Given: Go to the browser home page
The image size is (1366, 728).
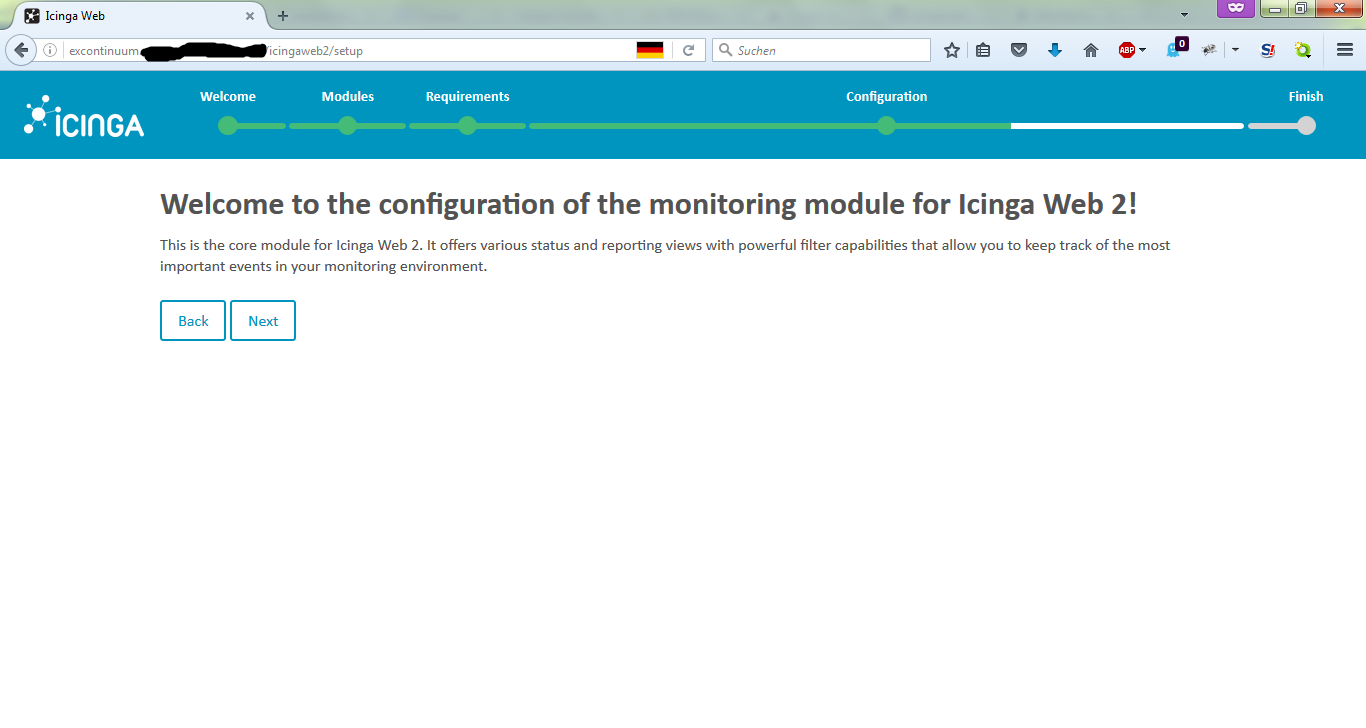Looking at the screenshot, I should pos(1091,50).
